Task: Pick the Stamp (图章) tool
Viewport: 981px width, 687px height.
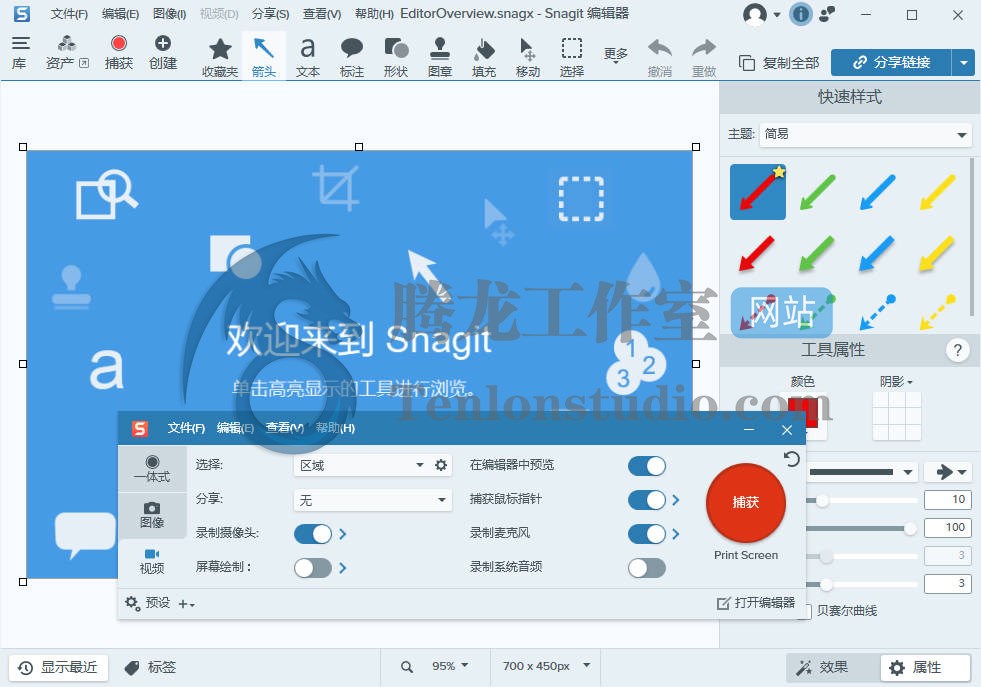Action: pyautogui.click(x=440, y=56)
